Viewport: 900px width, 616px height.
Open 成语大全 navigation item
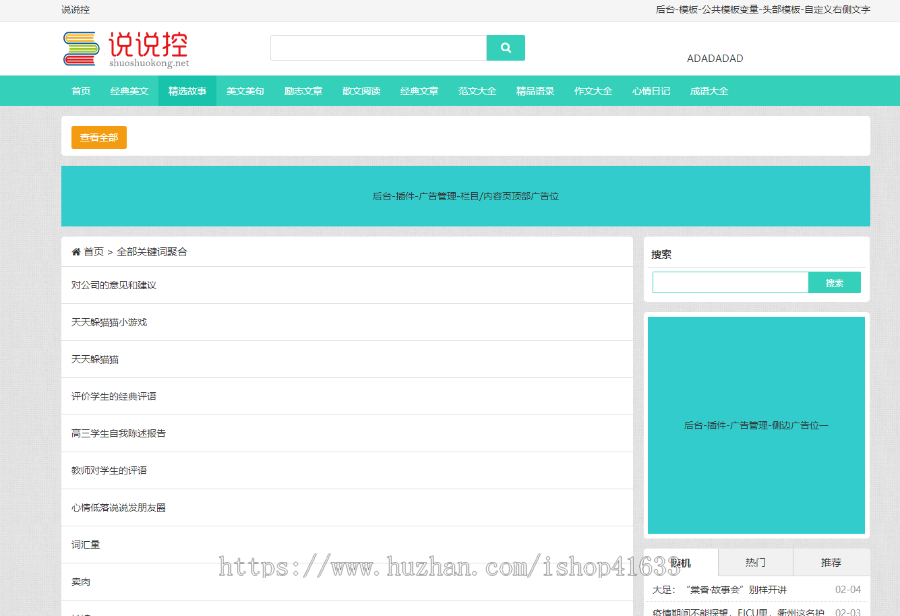pos(709,91)
